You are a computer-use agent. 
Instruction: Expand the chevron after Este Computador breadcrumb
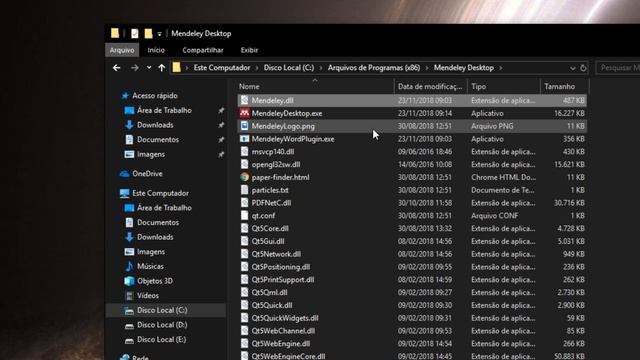click(x=257, y=68)
